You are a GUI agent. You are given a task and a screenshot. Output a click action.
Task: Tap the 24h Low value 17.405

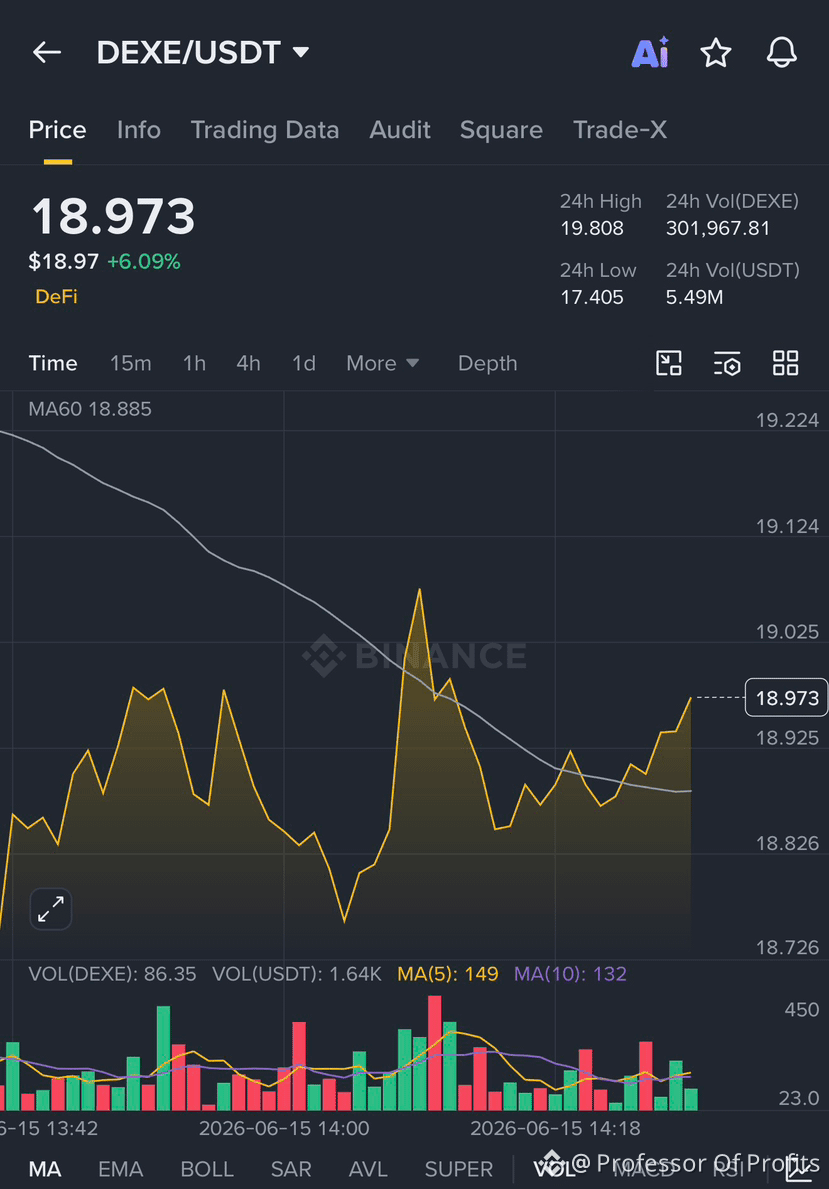tap(592, 297)
